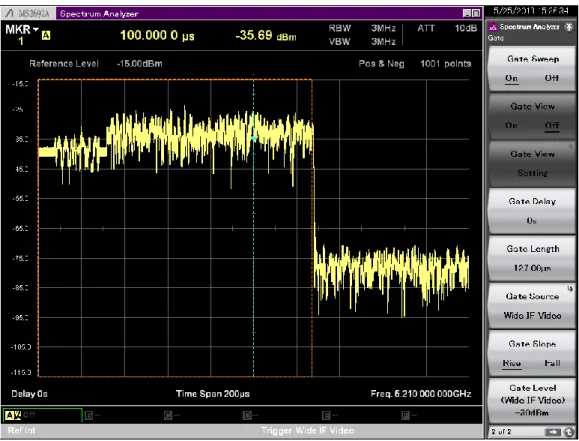Select the VBW 3MHz setting
Viewport: 579px width, 441px height.
tap(362, 42)
